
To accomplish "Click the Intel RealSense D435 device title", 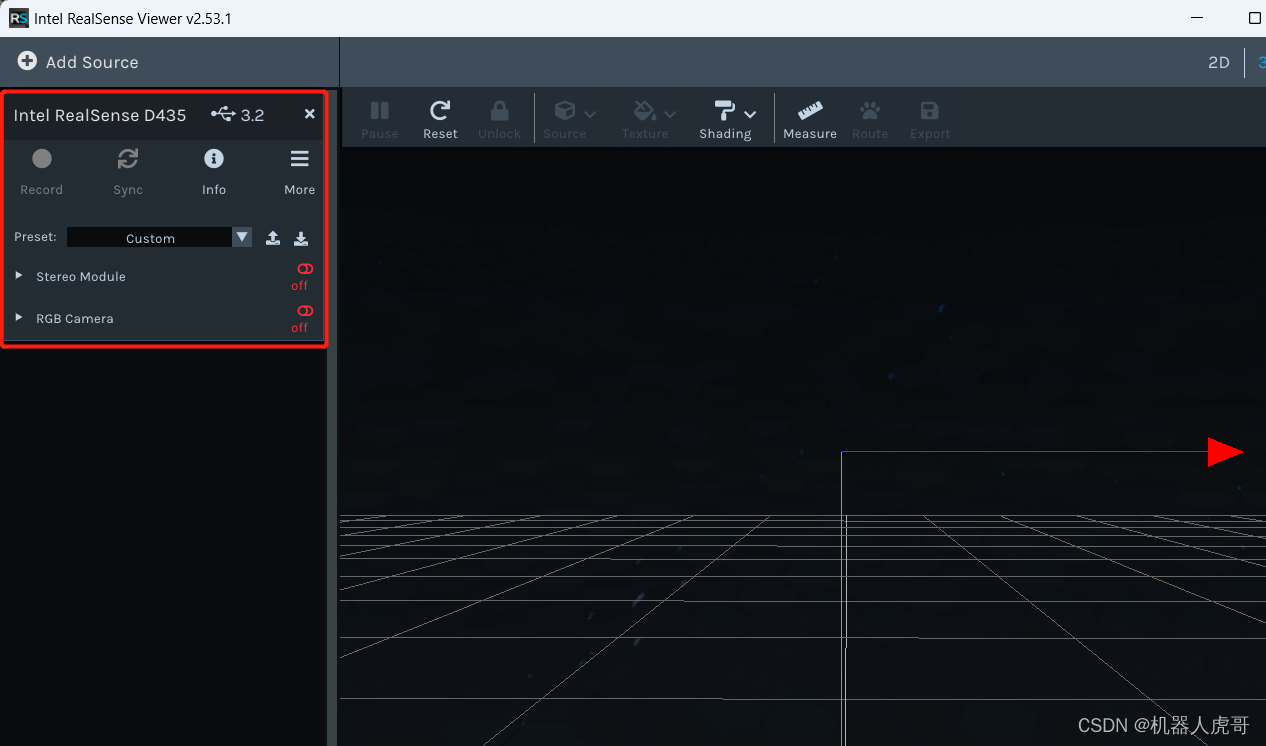I will (x=100, y=115).
